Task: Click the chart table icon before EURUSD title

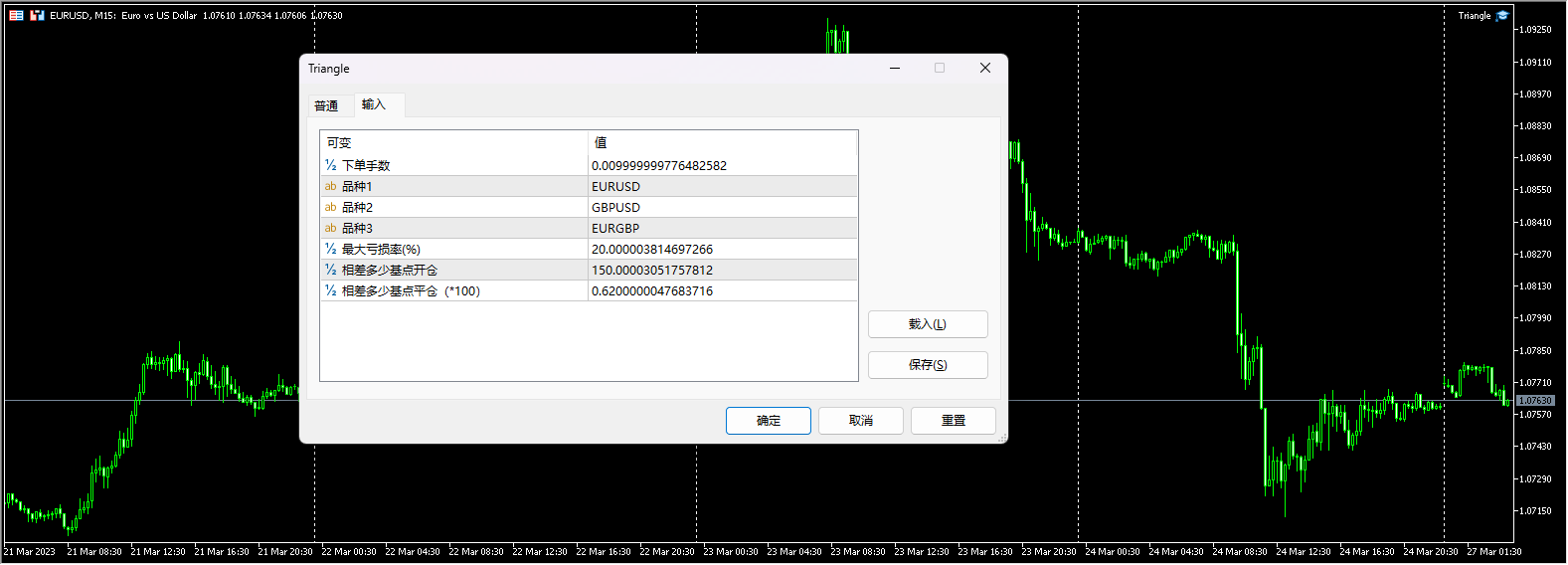Action: pyautogui.click(x=16, y=15)
